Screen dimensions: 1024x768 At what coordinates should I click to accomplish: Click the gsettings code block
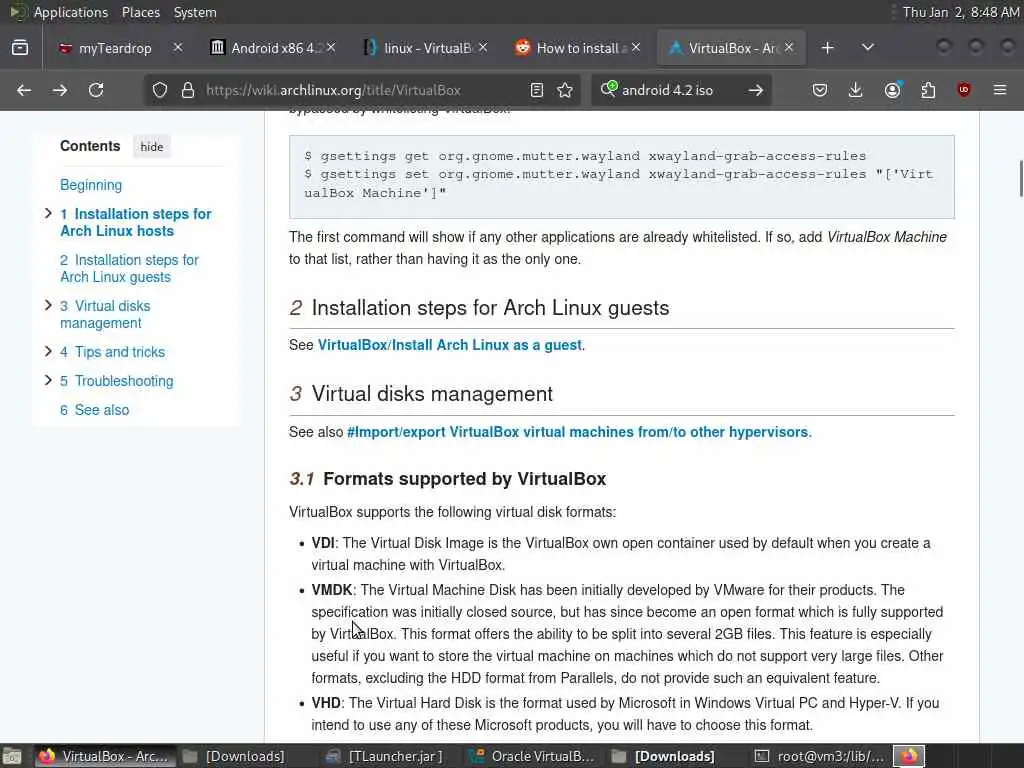point(622,176)
